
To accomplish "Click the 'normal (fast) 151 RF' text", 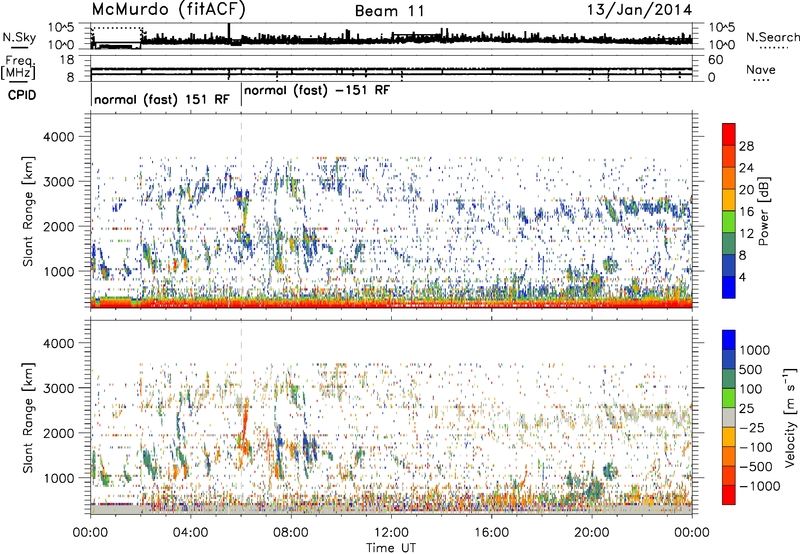I will 162,99.
